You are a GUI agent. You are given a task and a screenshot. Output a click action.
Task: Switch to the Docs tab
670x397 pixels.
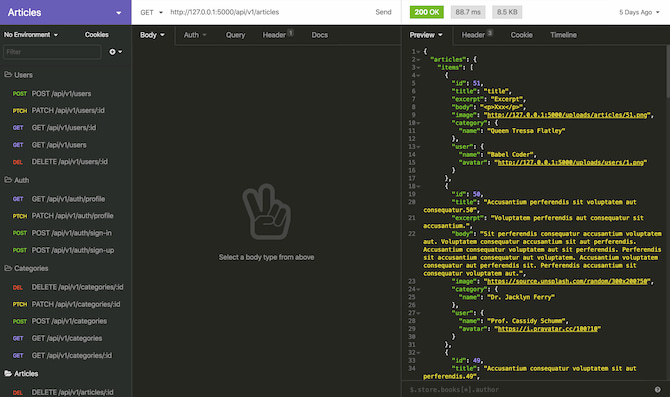[x=320, y=35]
